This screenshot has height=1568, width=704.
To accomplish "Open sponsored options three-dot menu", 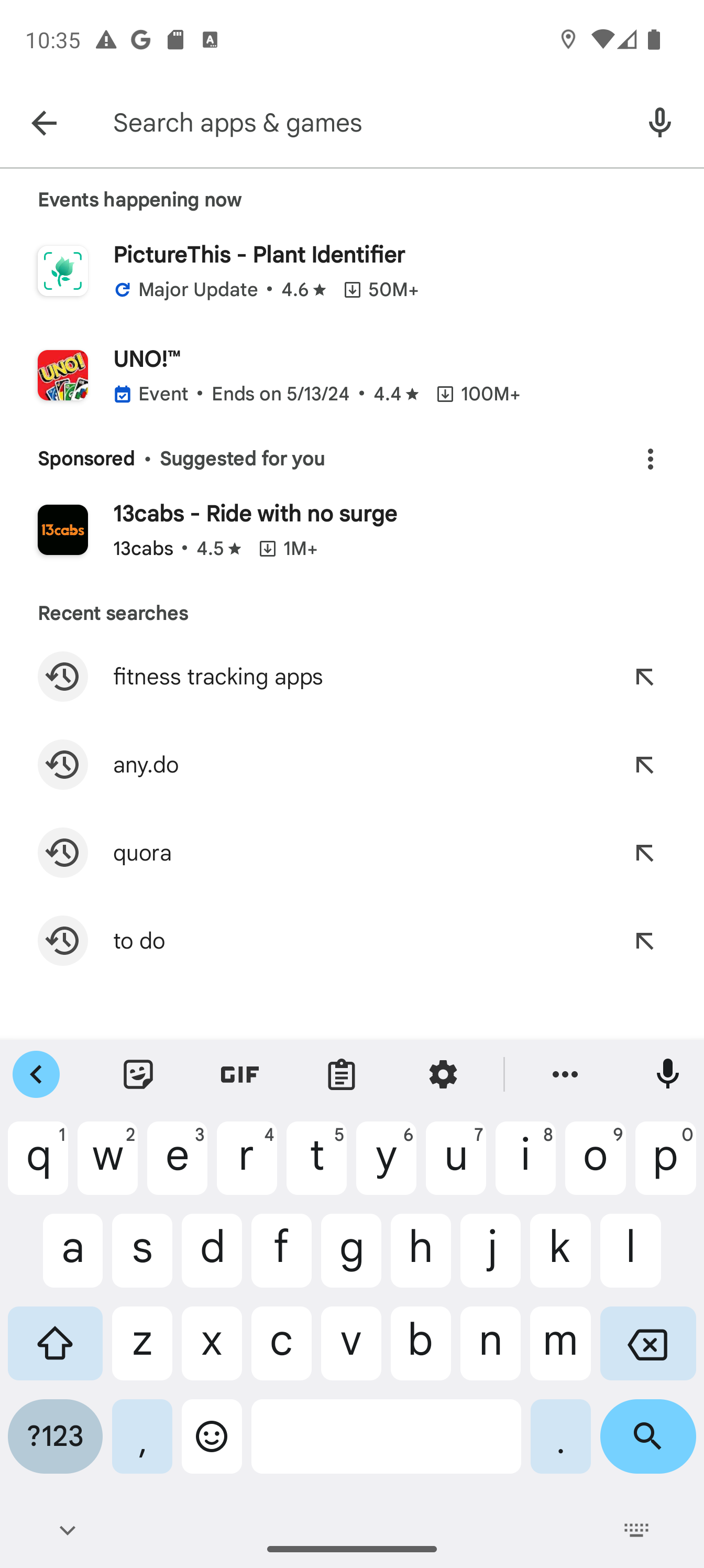I will [650, 459].
